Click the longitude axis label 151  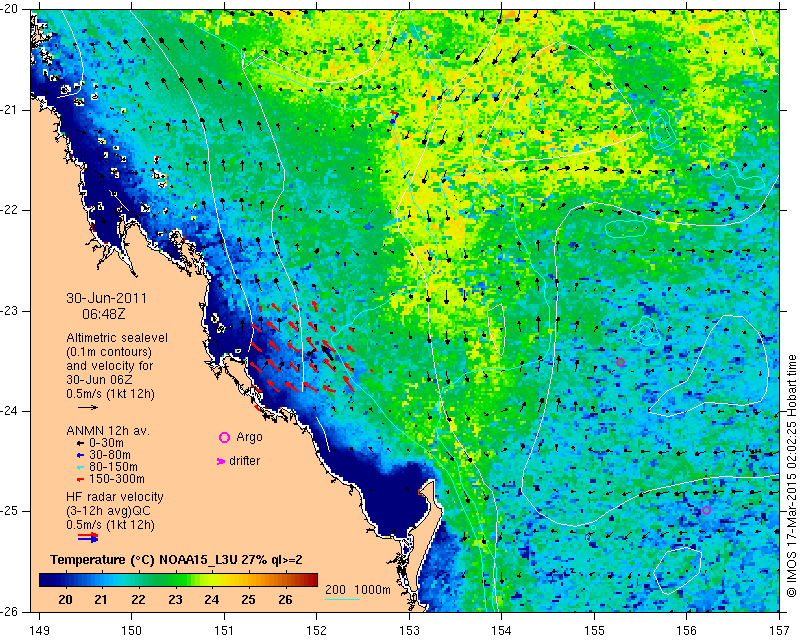tap(224, 631)
